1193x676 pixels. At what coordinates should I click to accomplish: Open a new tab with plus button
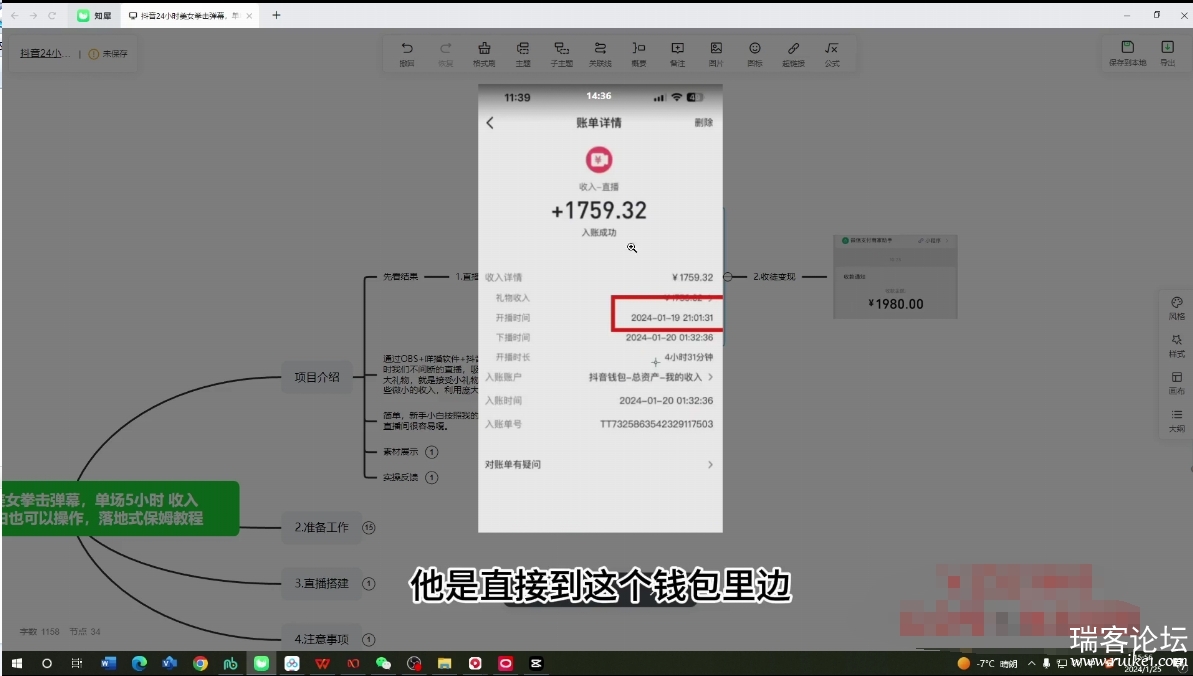[276, 15]
